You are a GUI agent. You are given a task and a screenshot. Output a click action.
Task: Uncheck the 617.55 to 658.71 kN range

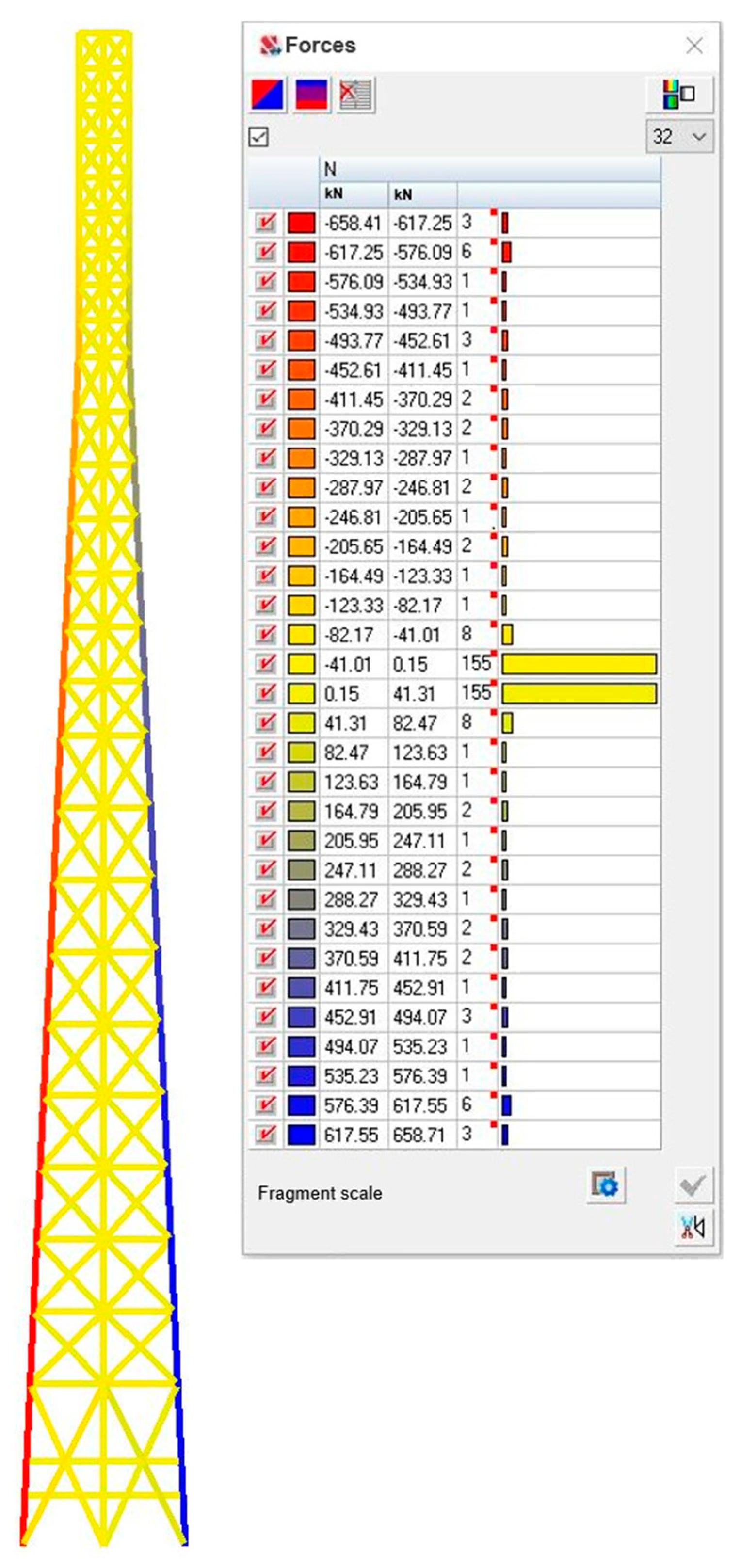[x=265, y=1134]
